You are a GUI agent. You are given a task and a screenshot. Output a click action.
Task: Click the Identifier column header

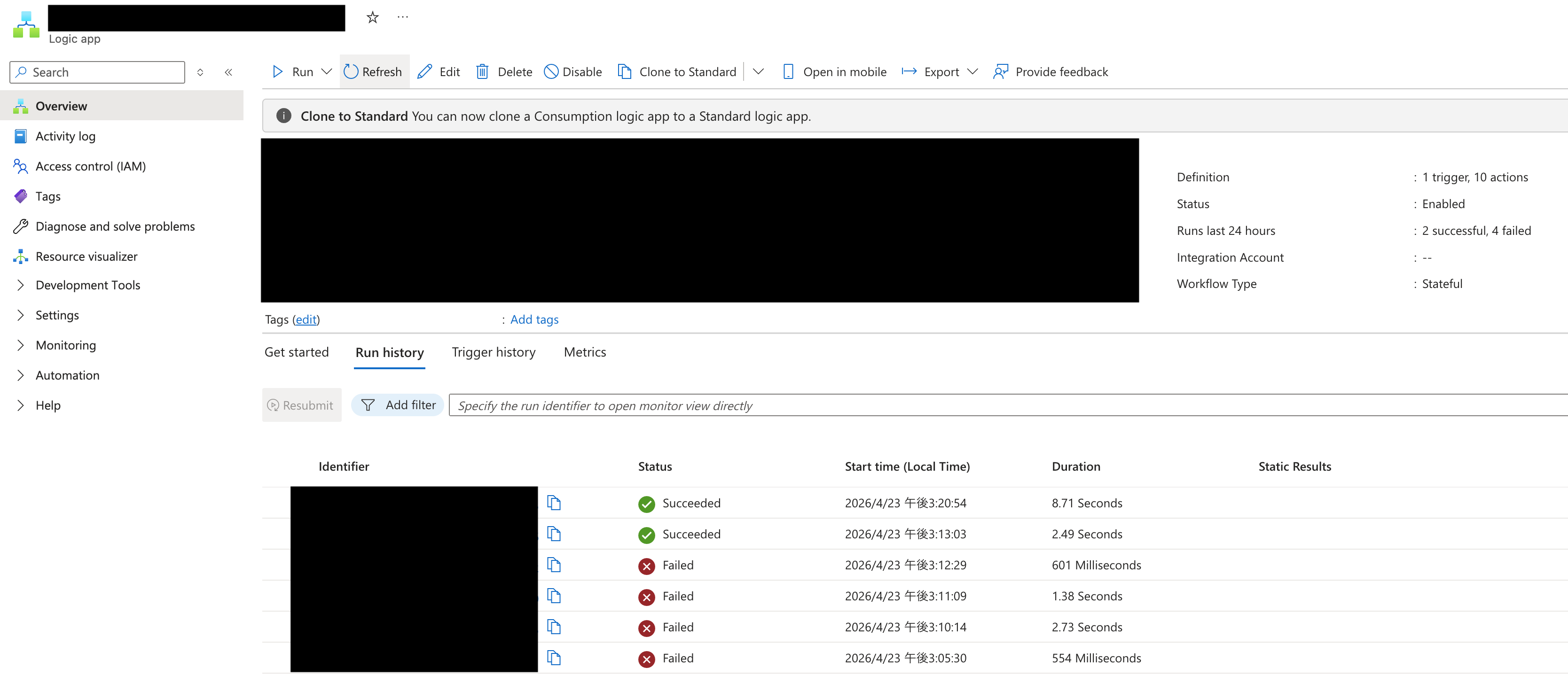pos(344,466)
